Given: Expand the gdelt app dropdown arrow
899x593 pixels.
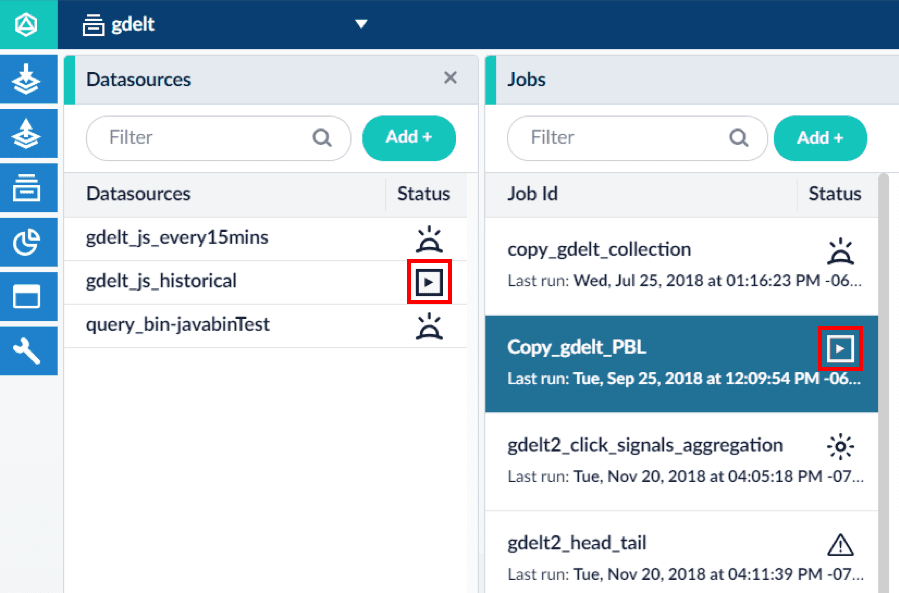Looking at the screenshot, I should [361, 24].
